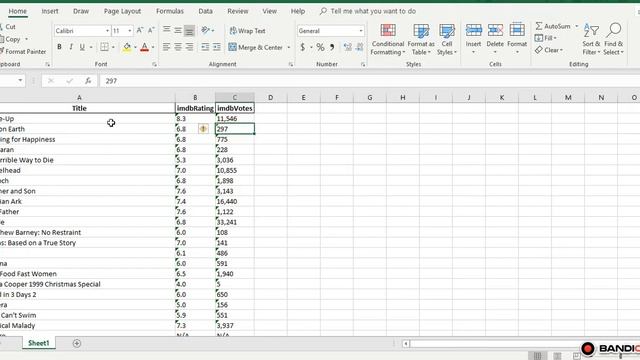Toggle Italic formatting
The image size is (640, 360).
[71, 47]
